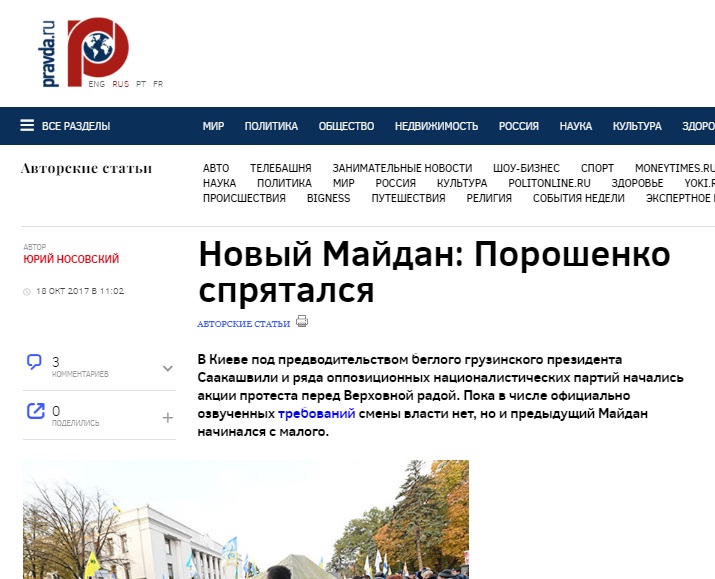Expand share options with the plus sign
715x579 pixels.
[168, 418]
